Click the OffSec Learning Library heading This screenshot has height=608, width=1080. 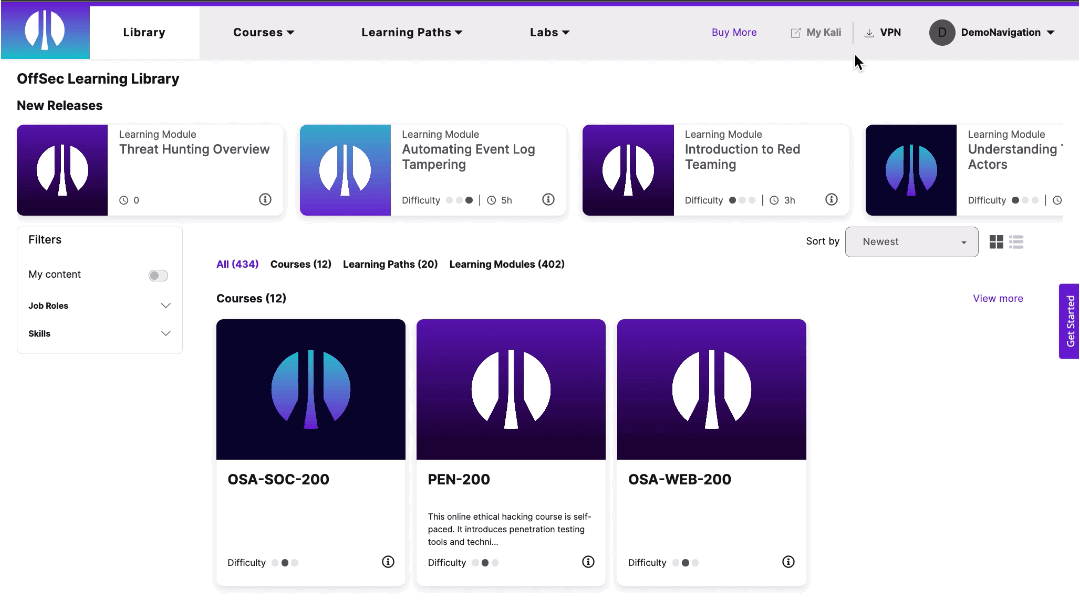[98, 79]
